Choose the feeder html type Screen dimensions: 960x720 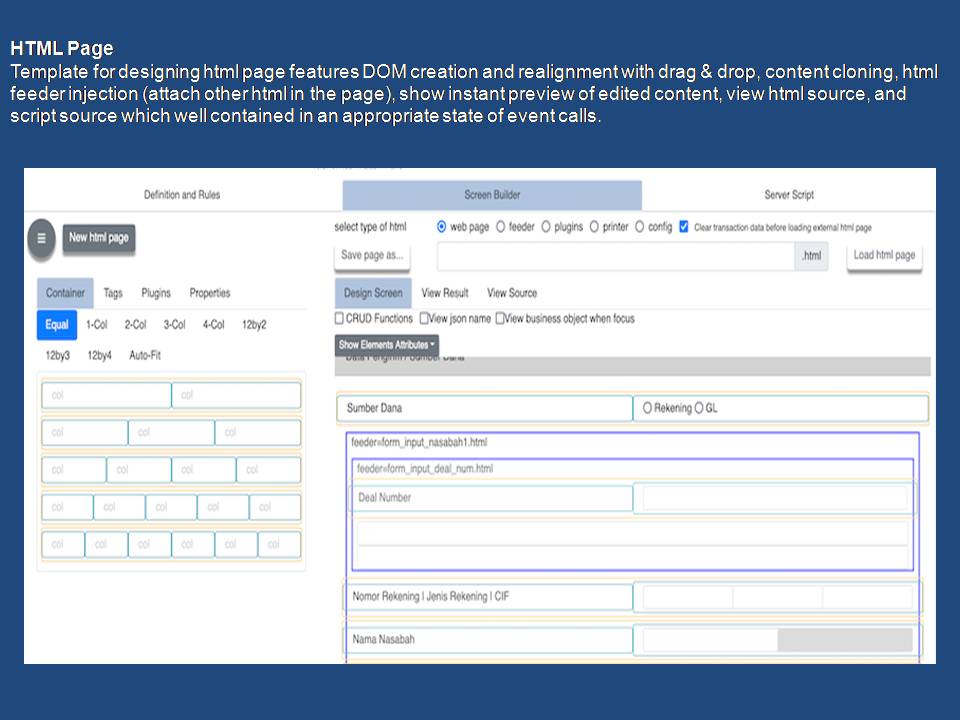501,227
